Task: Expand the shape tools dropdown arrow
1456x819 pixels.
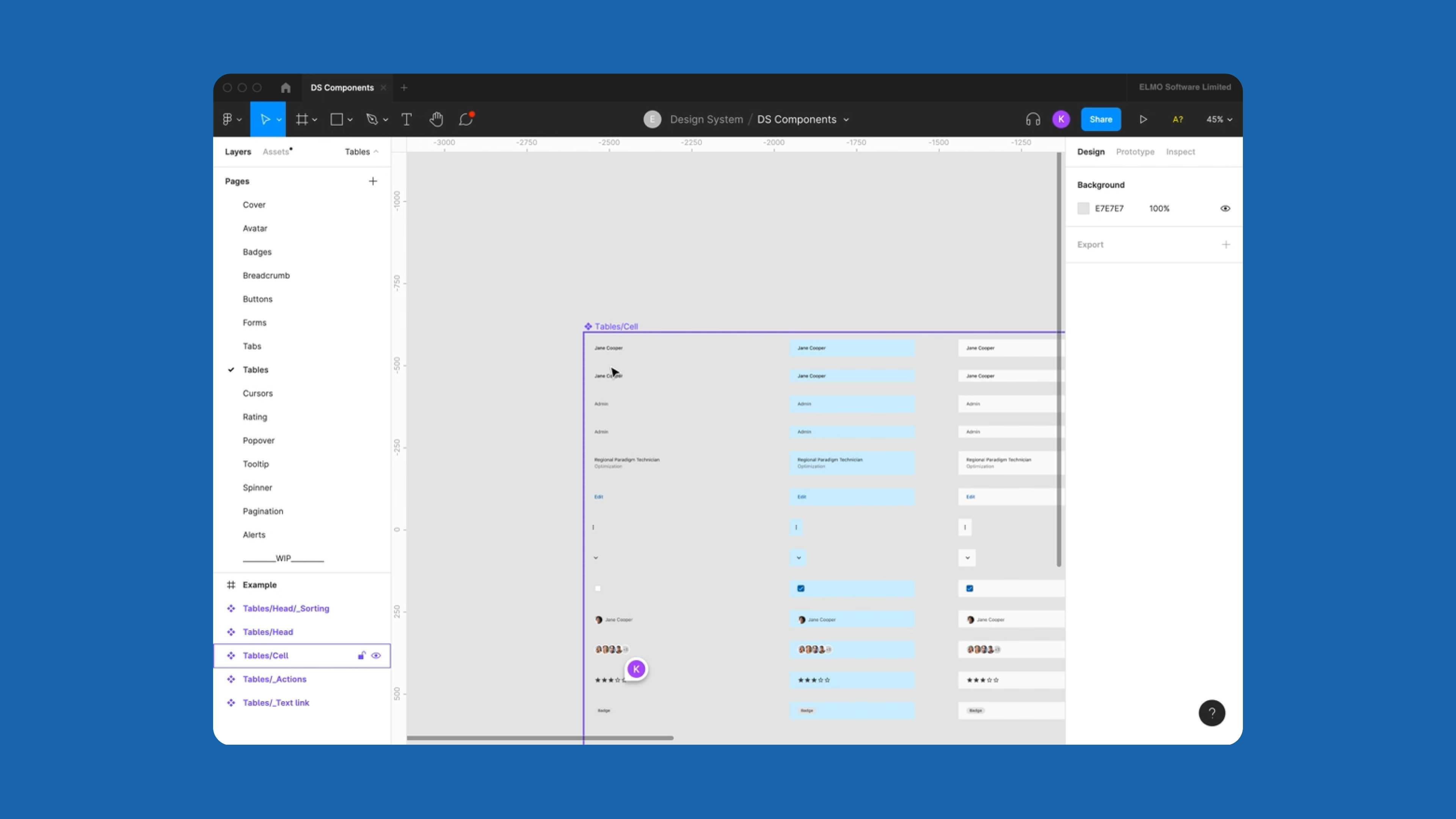Action: [350, 120]
